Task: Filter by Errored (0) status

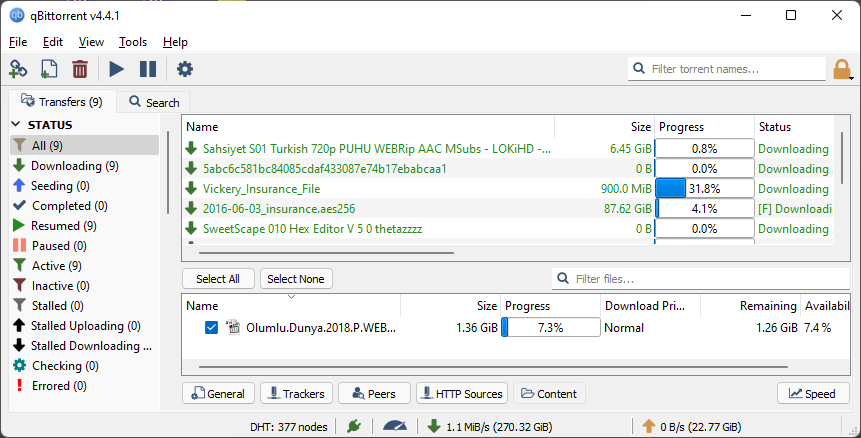Action: [85, 386]
